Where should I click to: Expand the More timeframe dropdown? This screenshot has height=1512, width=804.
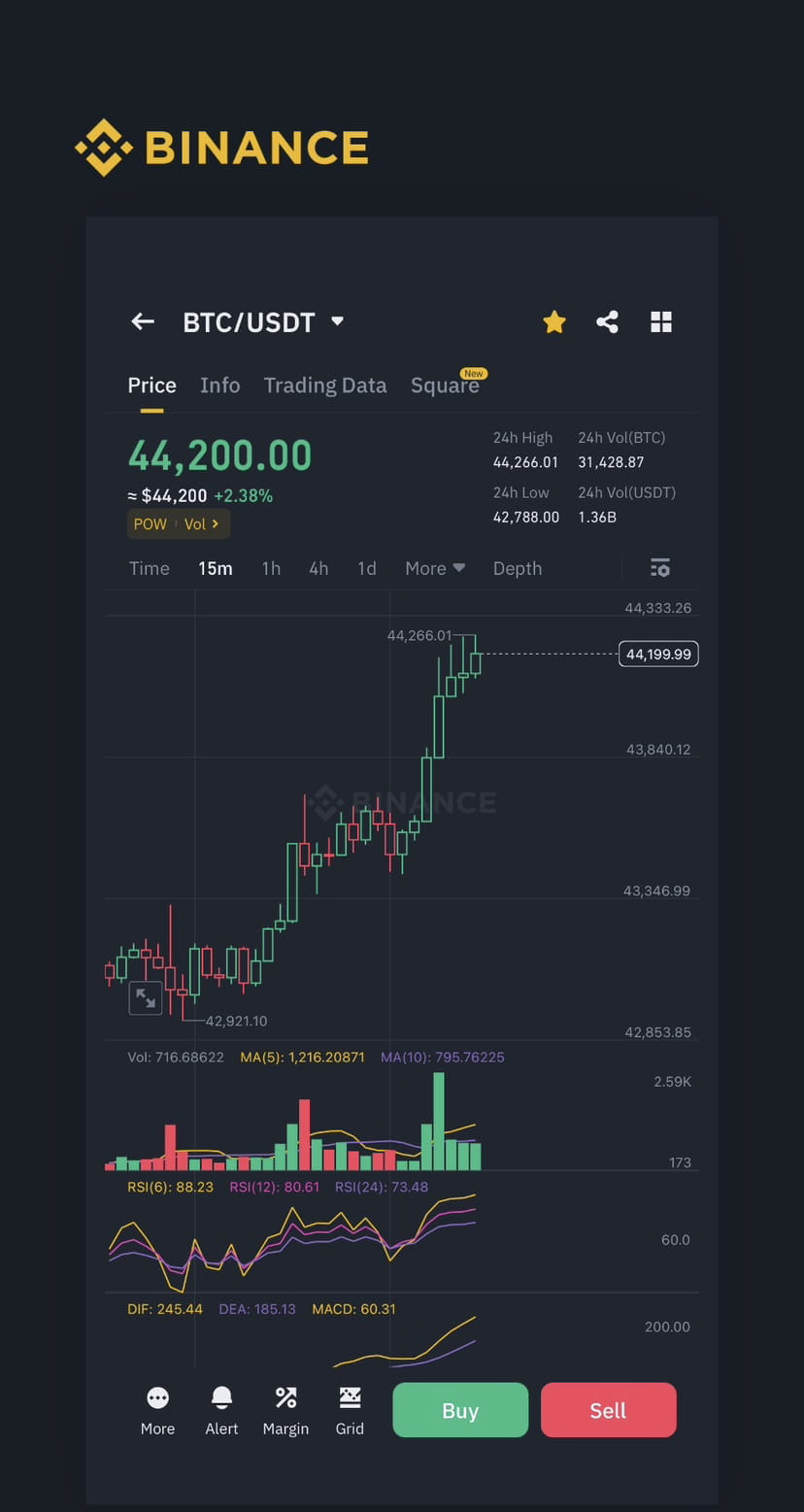point(434,568)
